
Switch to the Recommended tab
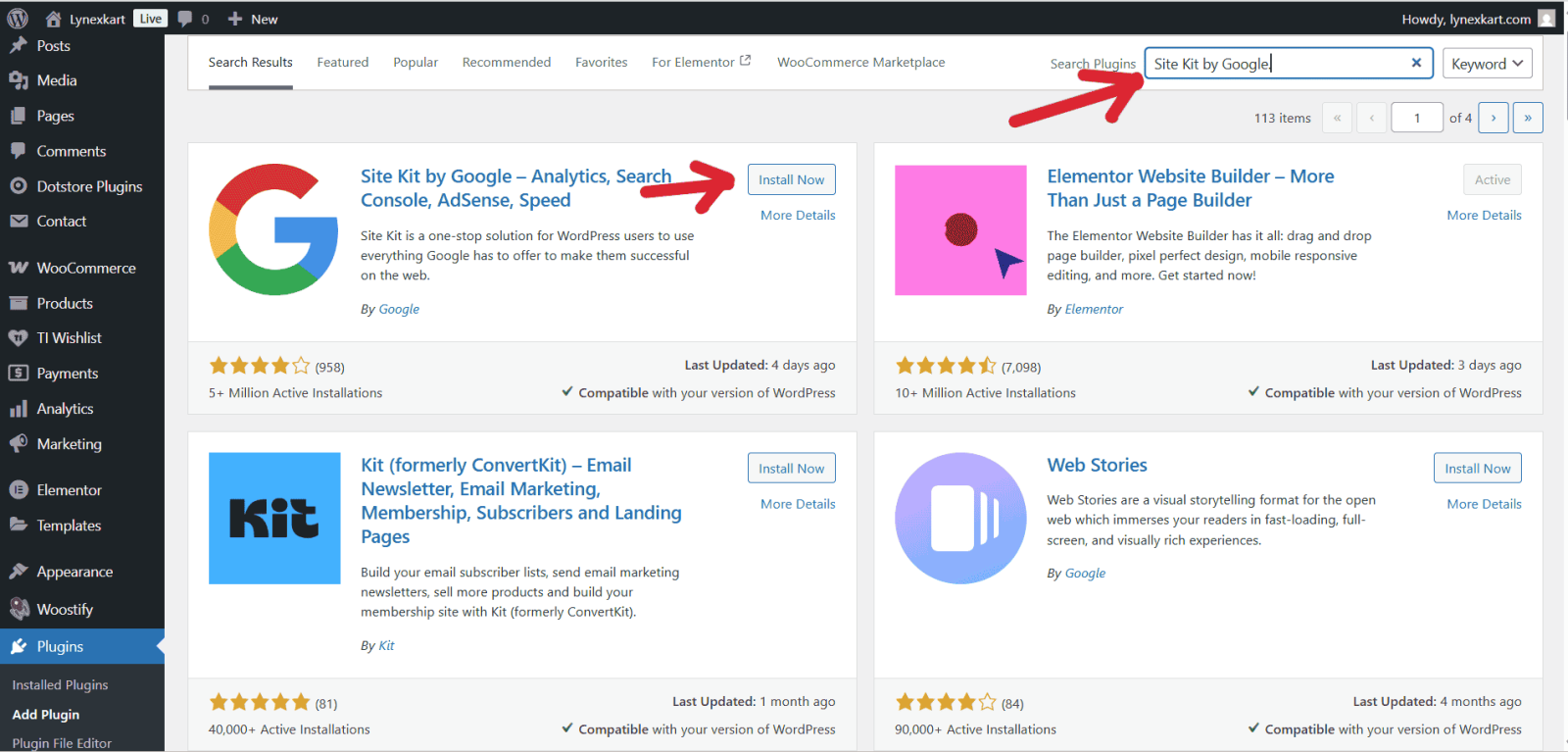pyautogui.click(x=507, y=63)
